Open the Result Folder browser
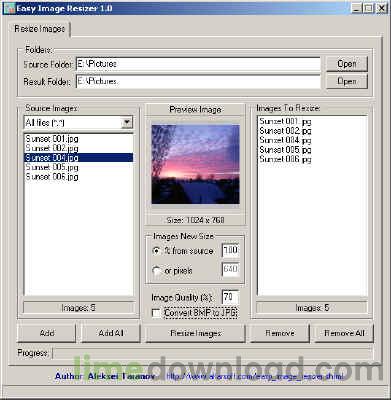 347,81
